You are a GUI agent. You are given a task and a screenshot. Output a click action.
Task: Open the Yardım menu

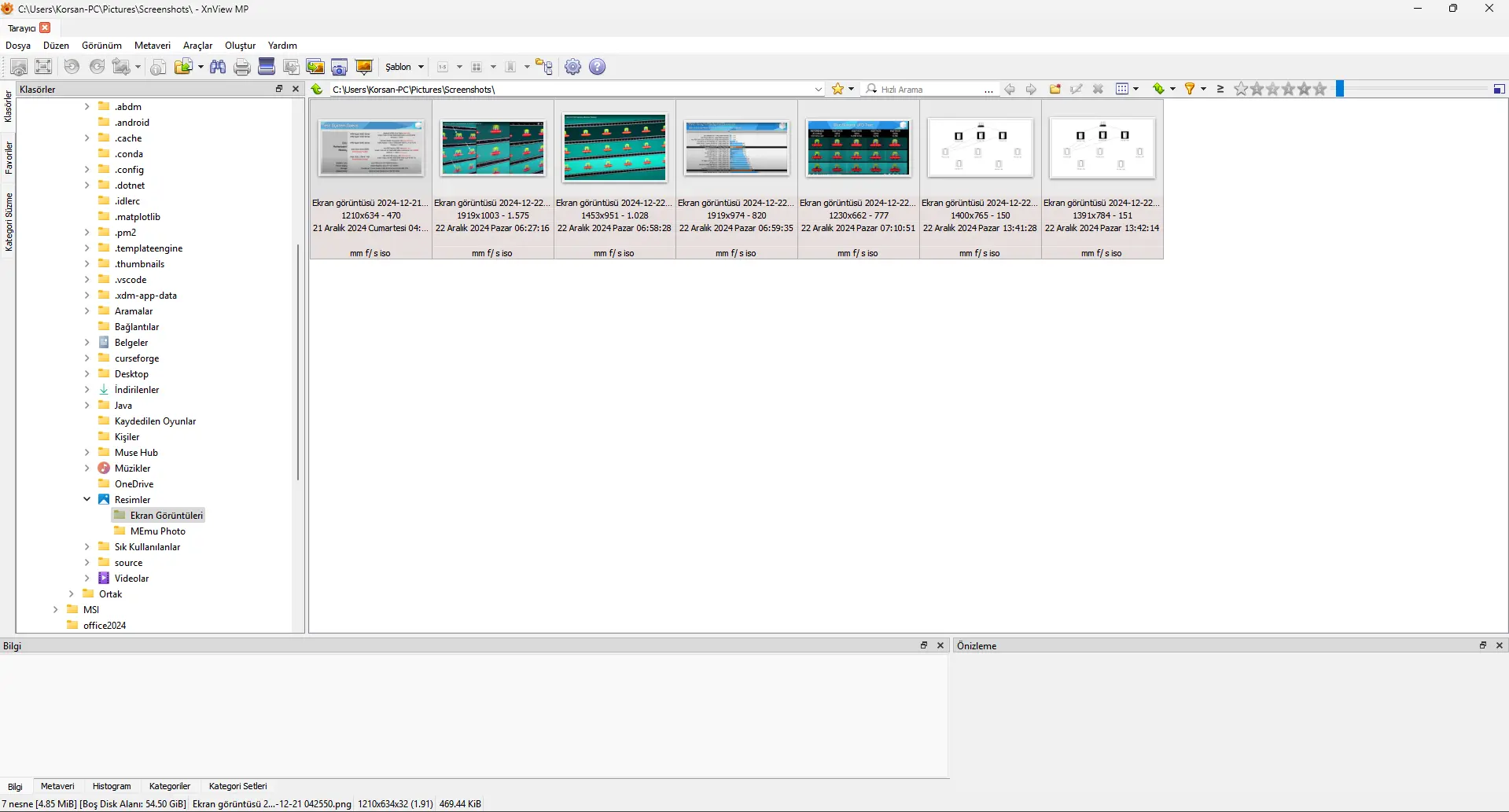coord(282,46)
